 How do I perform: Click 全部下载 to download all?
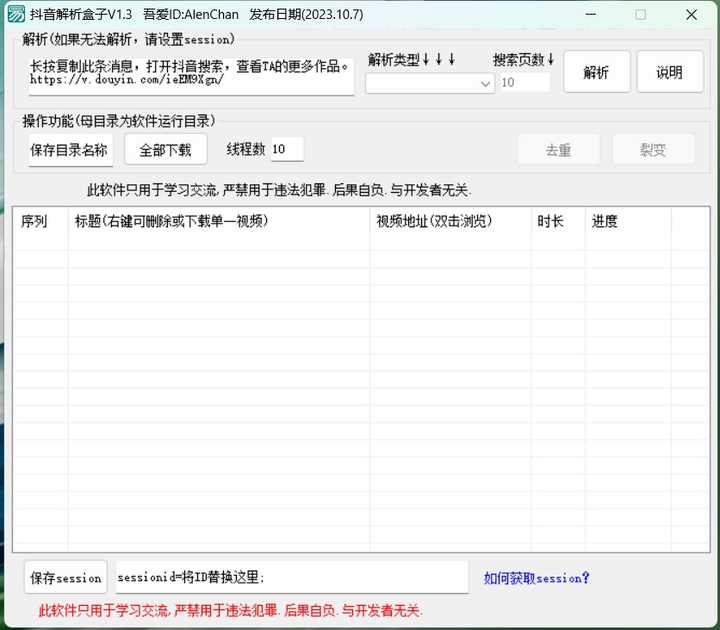[x=165, y=150]
